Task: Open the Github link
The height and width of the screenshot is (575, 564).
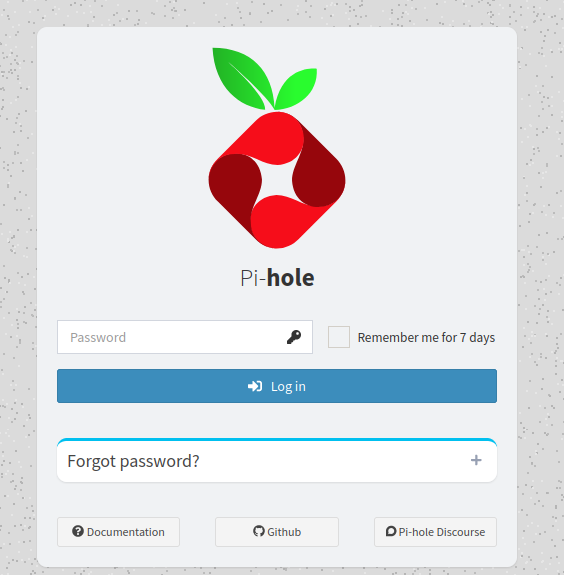Action: [277, 532]
